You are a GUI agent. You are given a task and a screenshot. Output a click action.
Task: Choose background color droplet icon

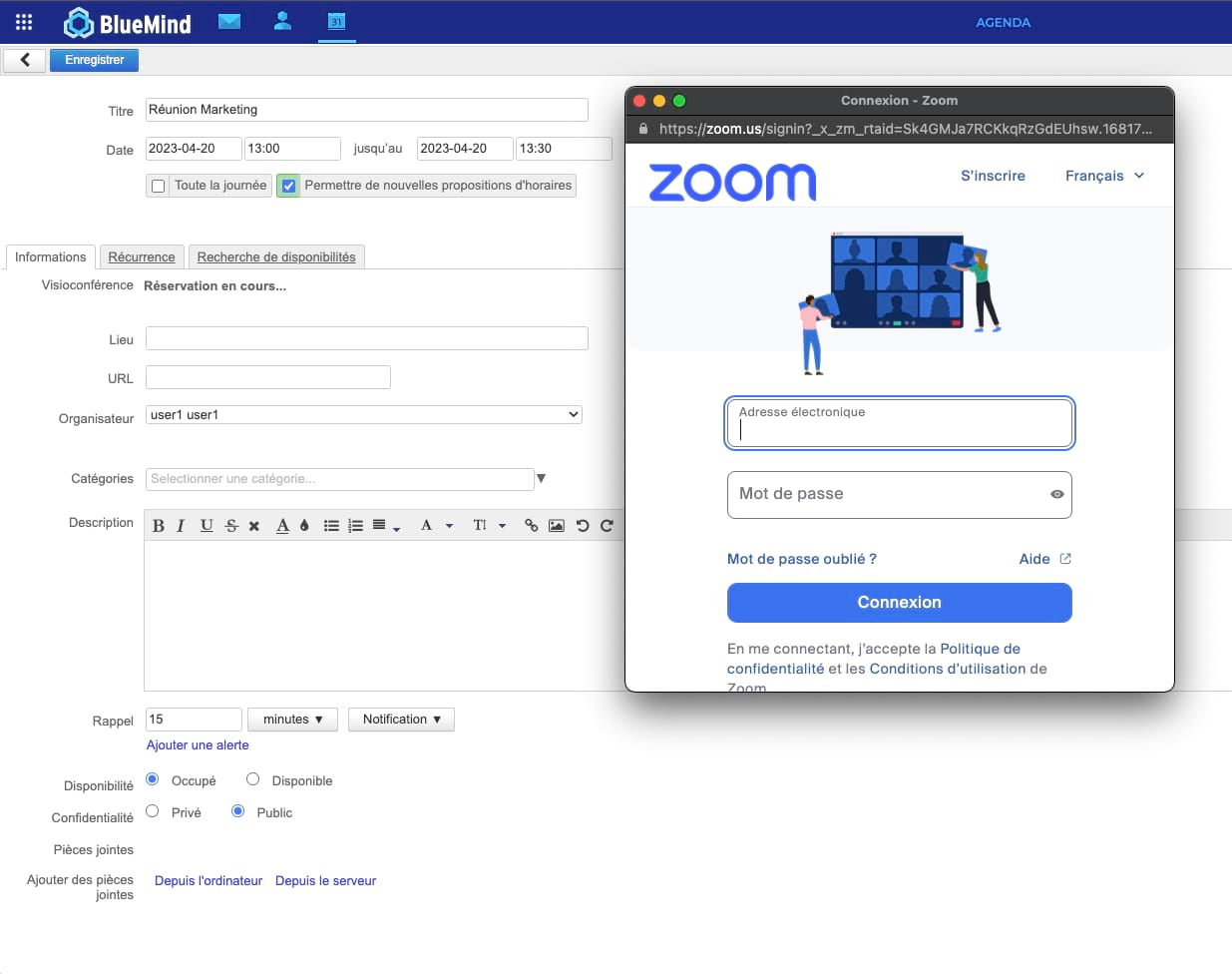304,526
